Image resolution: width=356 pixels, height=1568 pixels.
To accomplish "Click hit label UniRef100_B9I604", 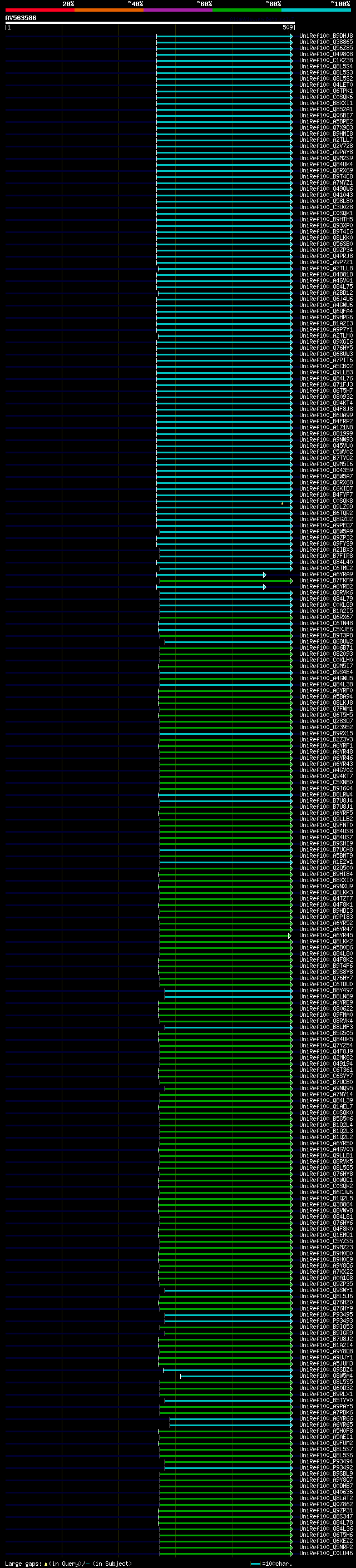I will coord(326,788).
